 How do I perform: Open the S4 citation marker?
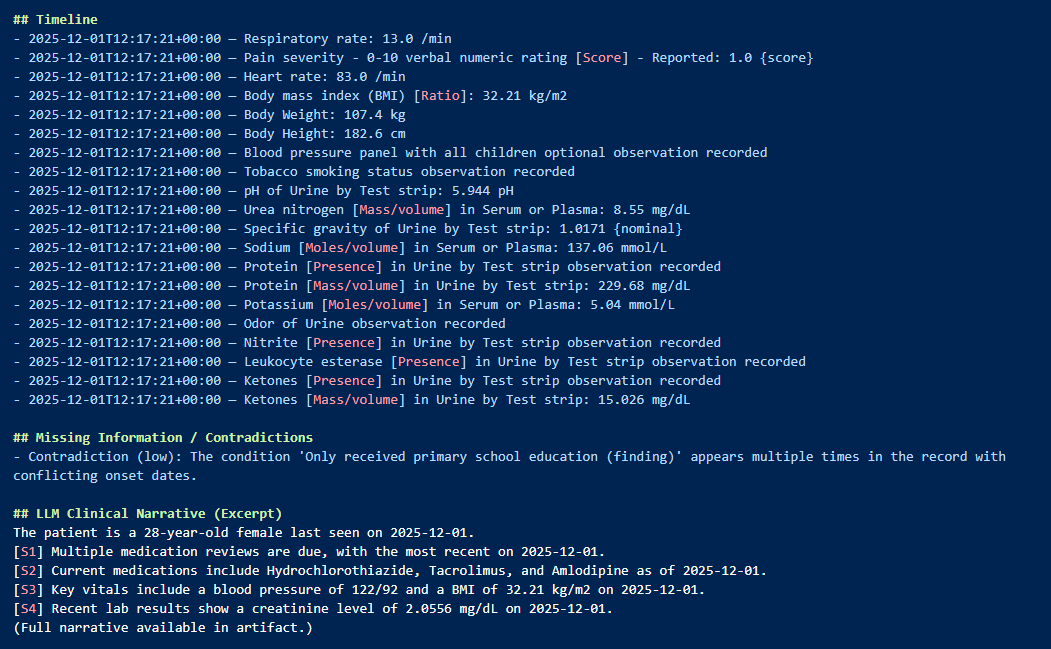(x=28, y=608)
